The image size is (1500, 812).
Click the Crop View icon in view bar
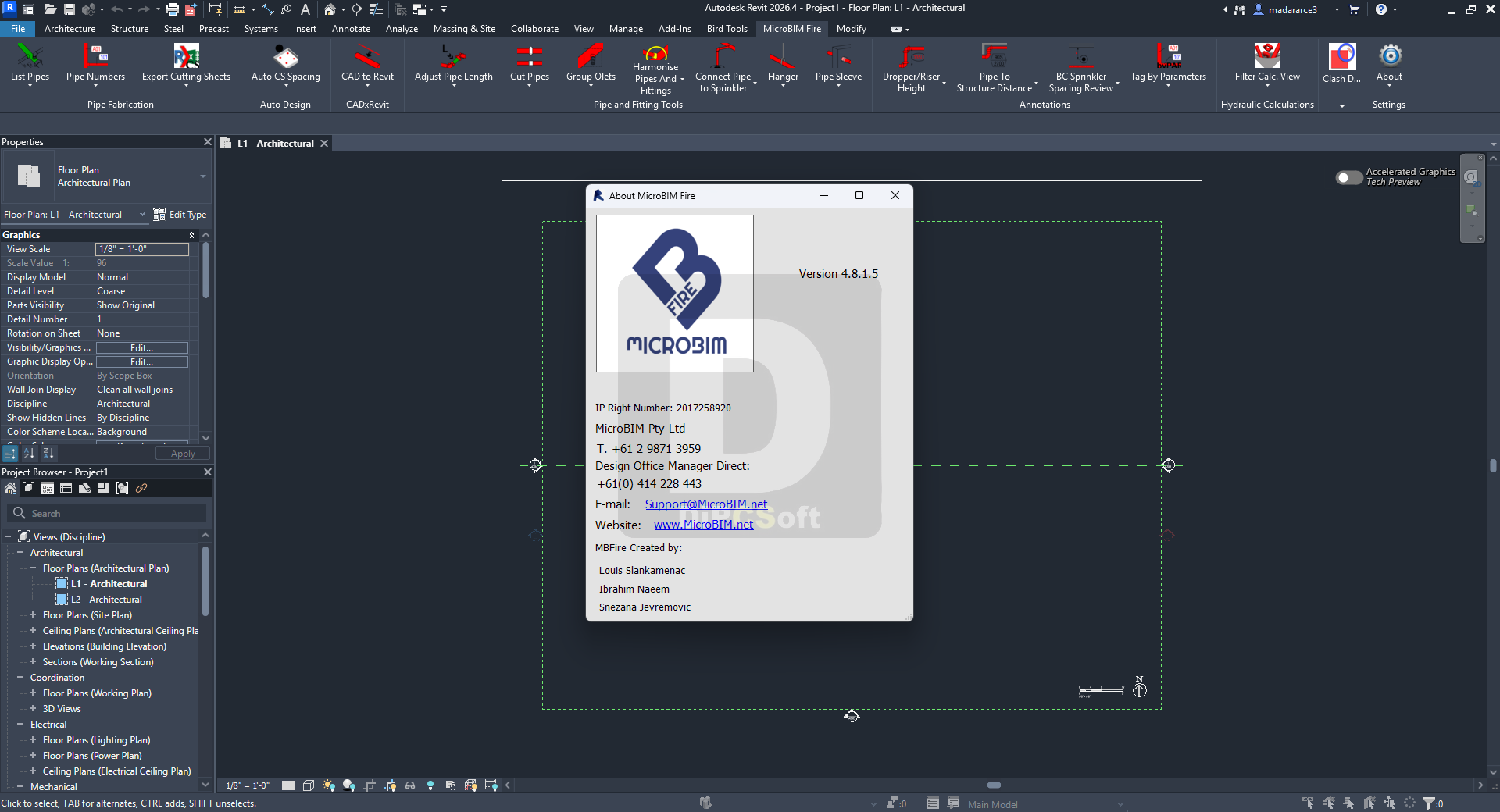click(370, 785)
